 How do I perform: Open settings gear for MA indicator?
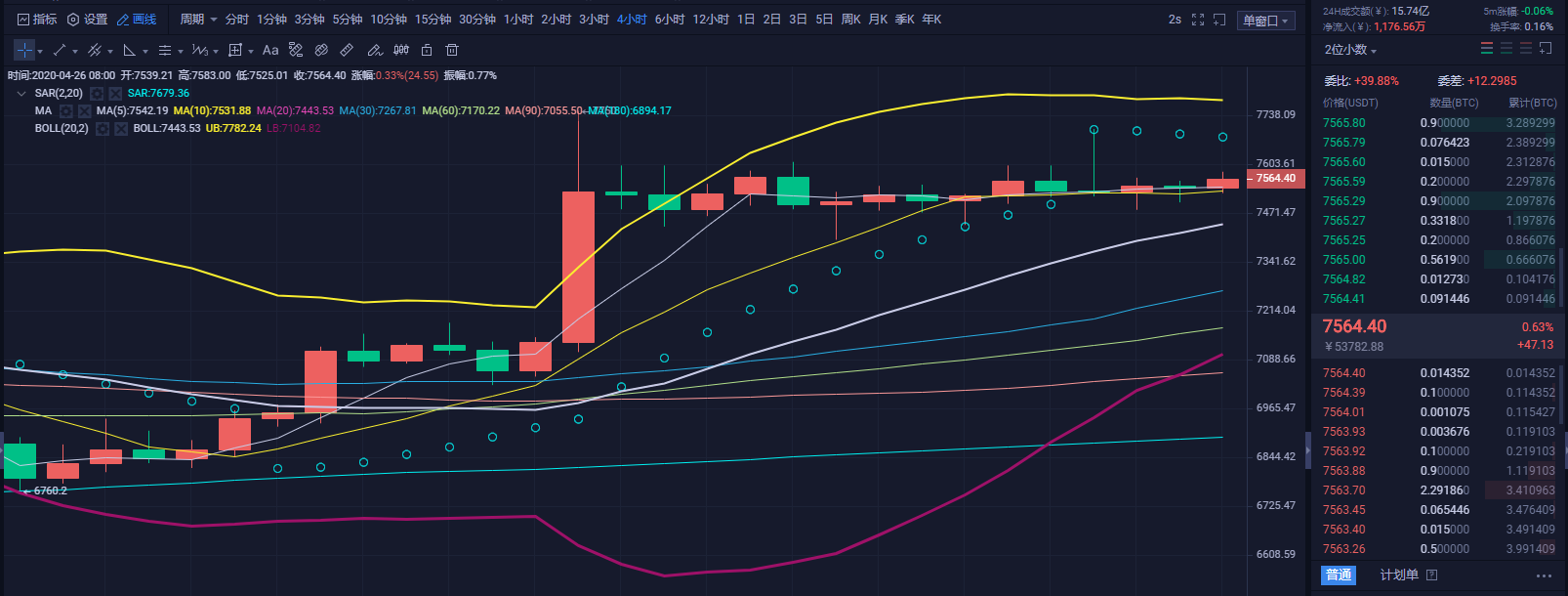66,111
